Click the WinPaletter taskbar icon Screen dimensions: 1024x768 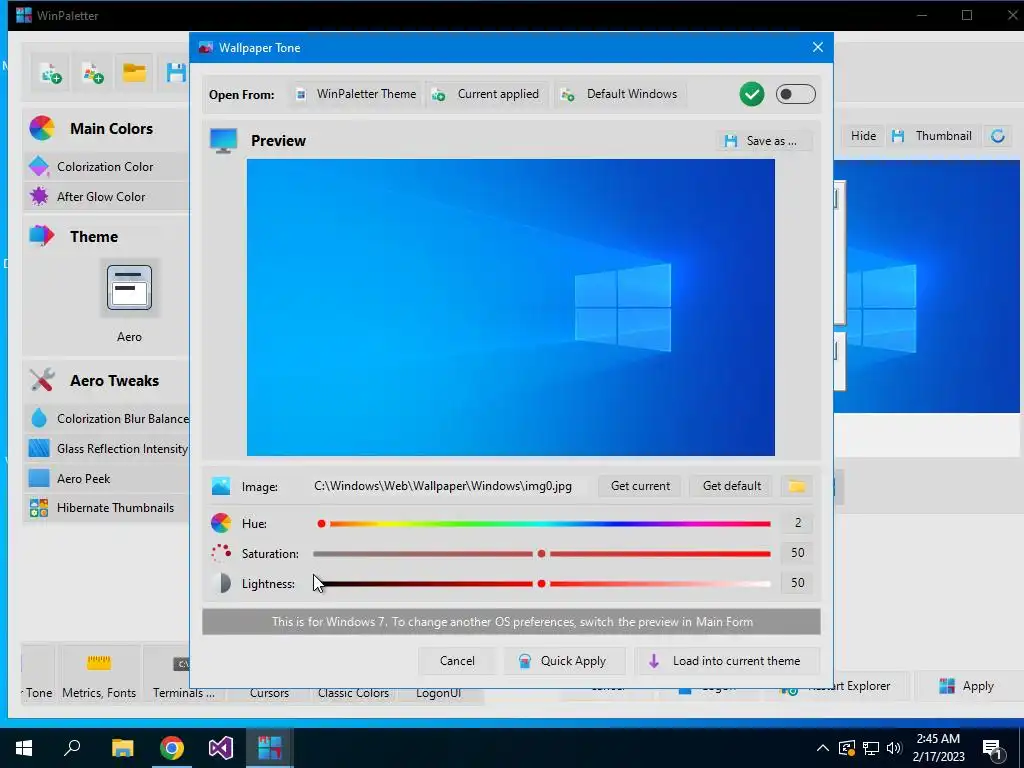(x=269, y=748)
